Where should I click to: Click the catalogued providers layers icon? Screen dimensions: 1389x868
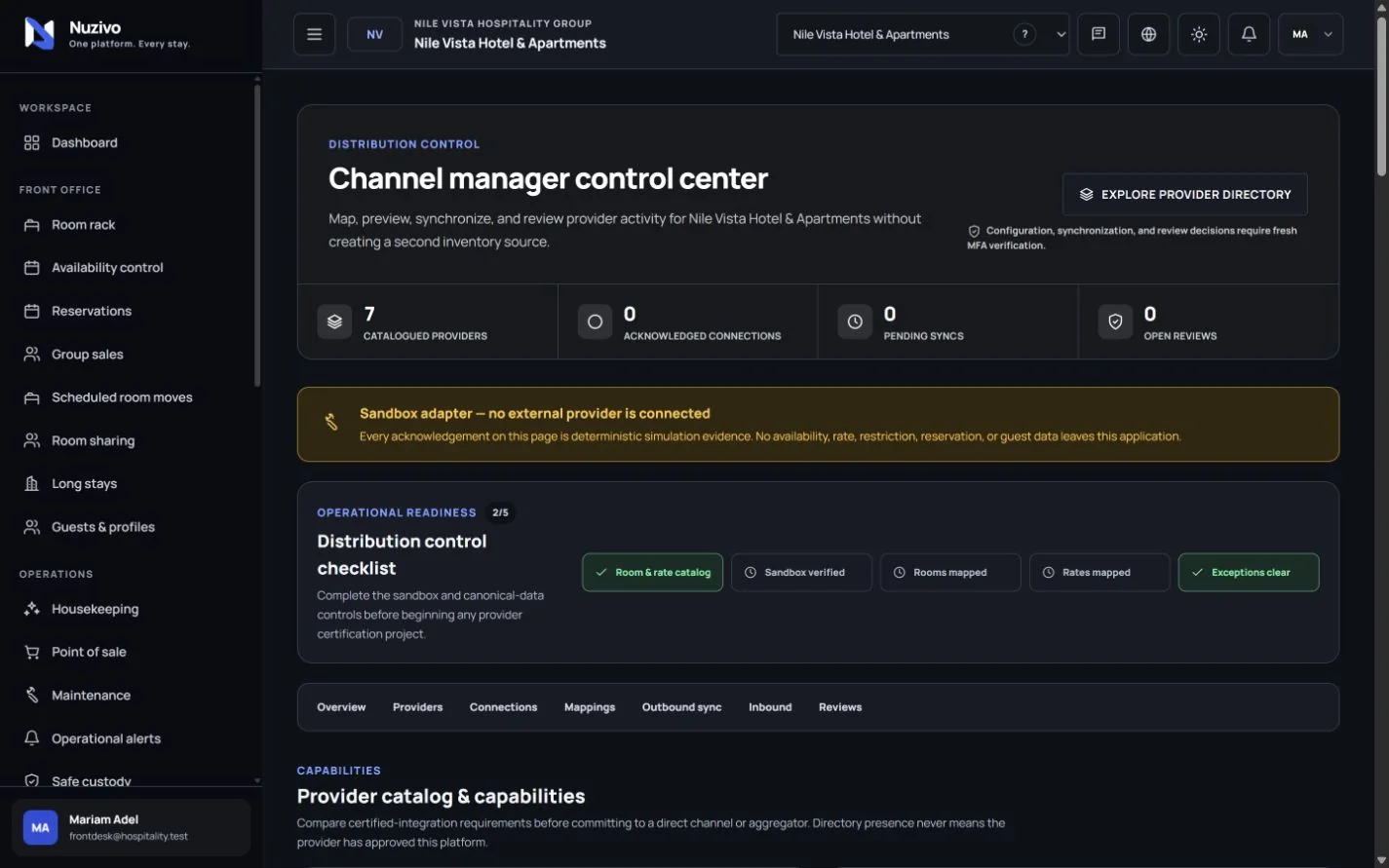coord(334,321)
